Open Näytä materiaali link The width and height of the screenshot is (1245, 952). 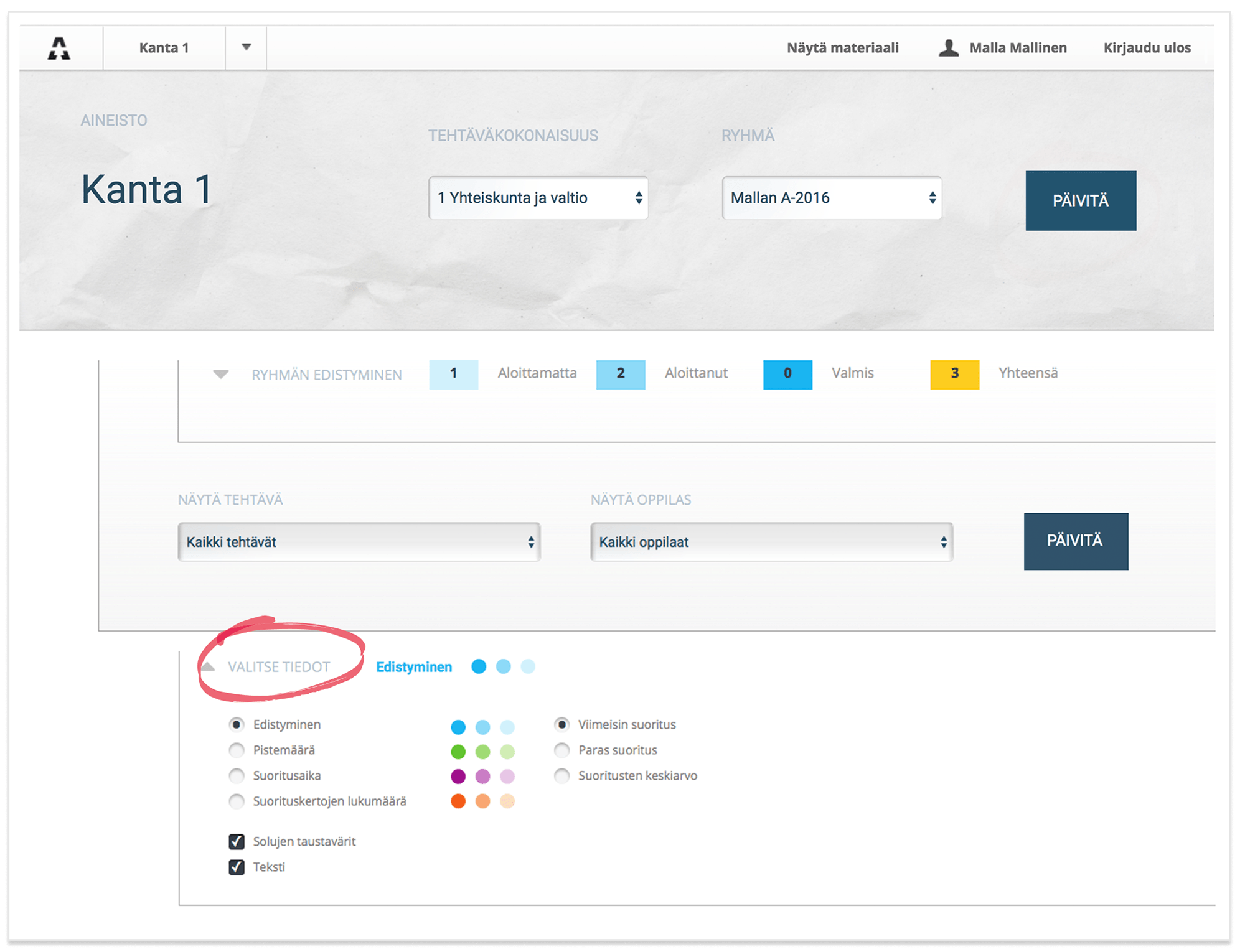(842, 48)
